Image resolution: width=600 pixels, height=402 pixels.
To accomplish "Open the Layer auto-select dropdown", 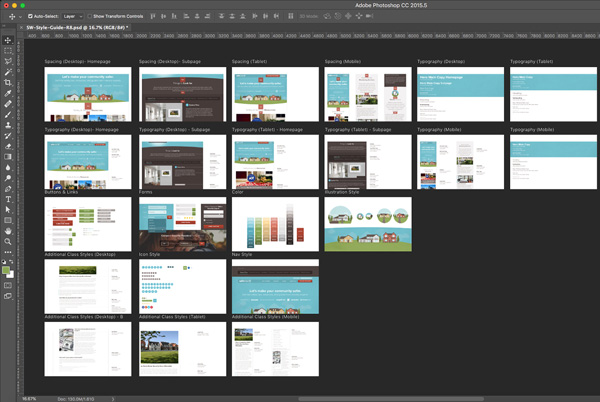I will pos(73,16).
